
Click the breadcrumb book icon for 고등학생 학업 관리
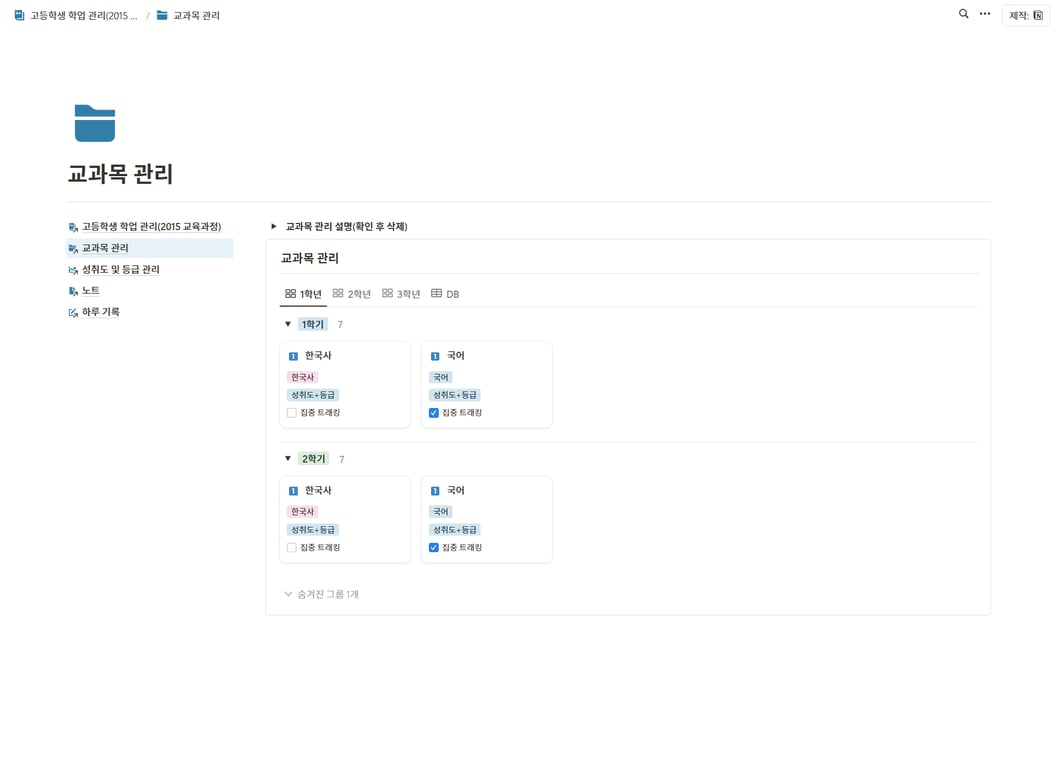[x=20, y=15]
